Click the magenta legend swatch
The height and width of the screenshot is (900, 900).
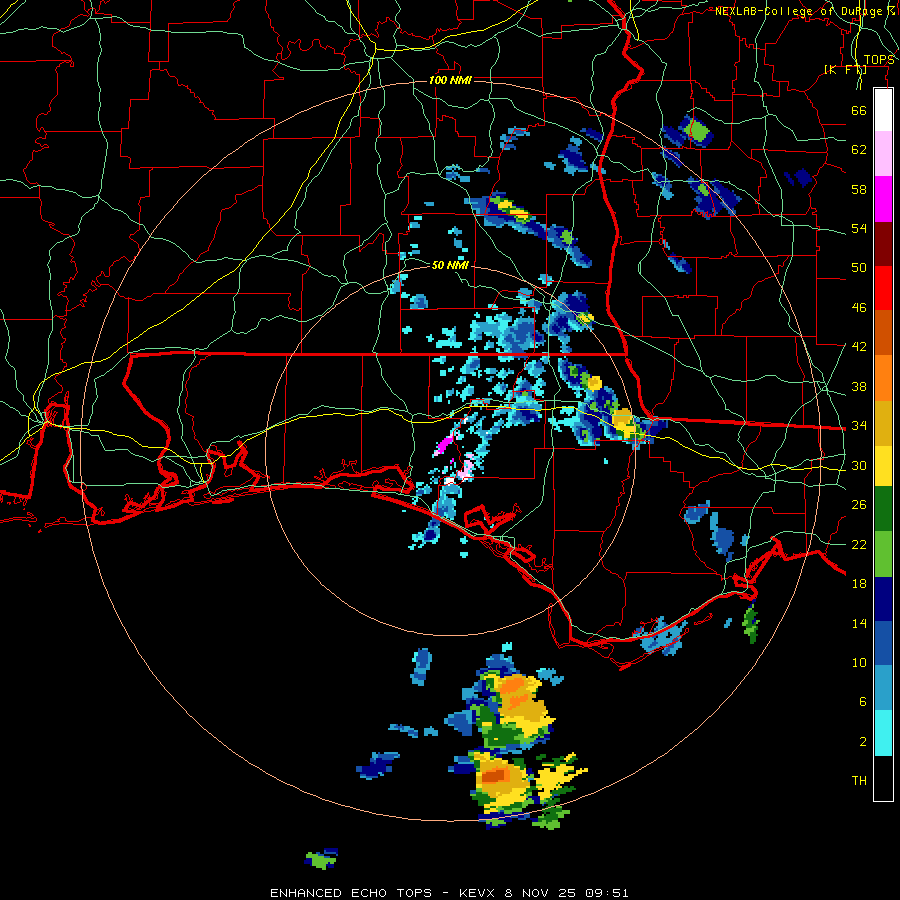pos(883,199)
